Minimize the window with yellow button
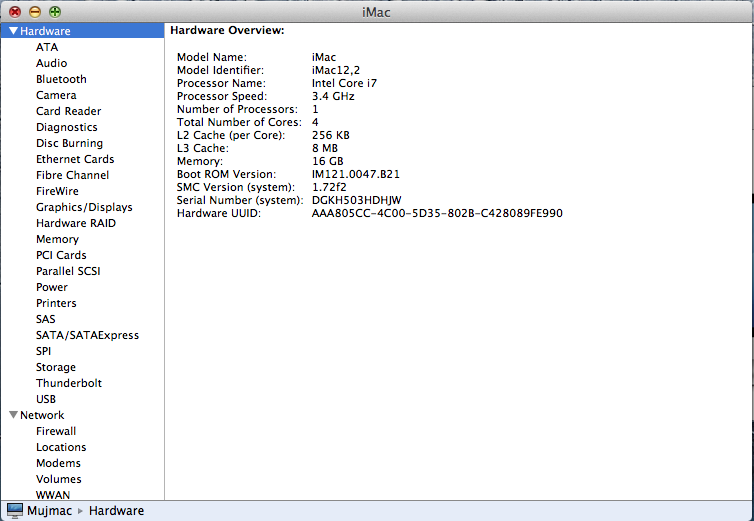The height and width of the screenshot is (521, 754). point(35,12)
